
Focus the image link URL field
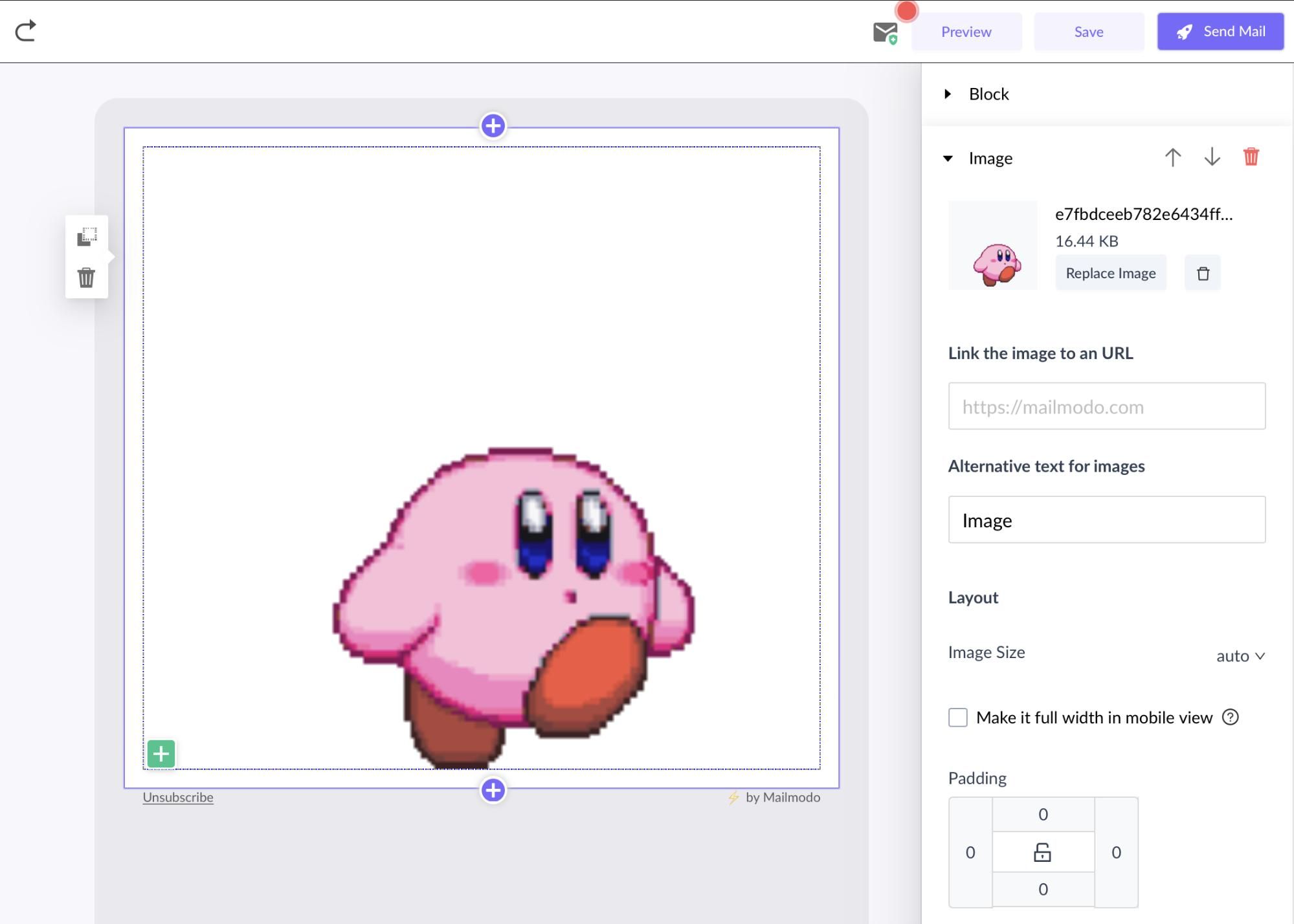pos(1106,406)
